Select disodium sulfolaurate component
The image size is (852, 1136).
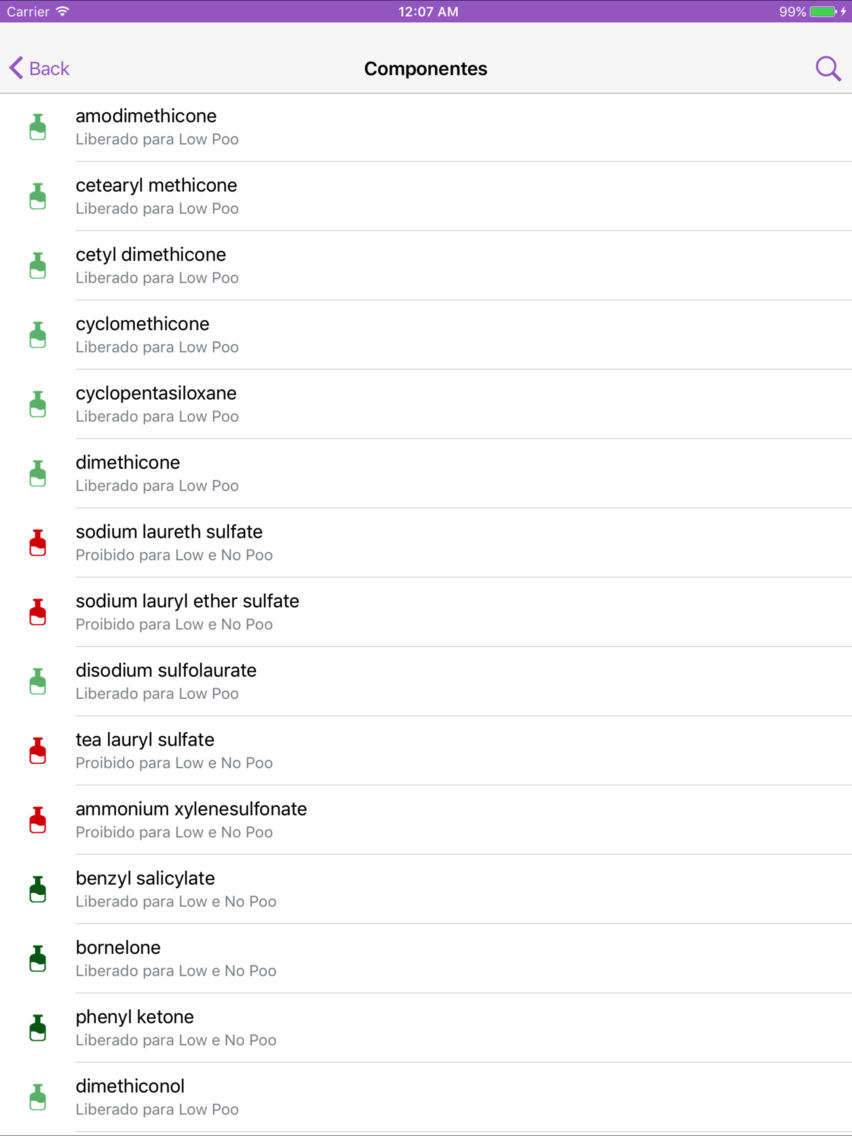tap(426, 681)
